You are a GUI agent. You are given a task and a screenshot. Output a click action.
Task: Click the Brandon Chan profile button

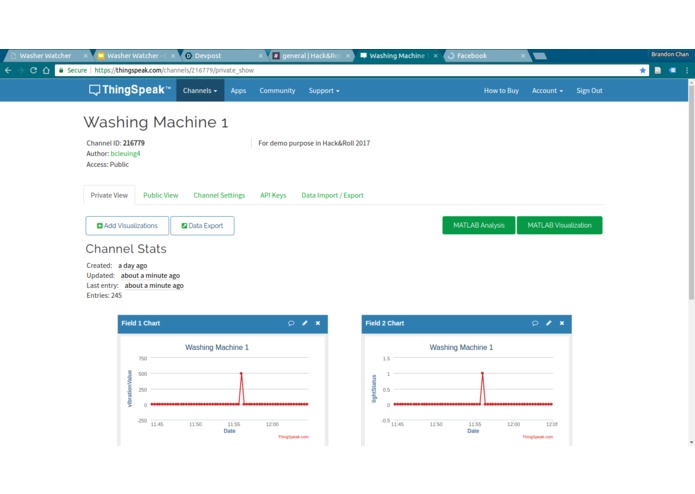coord(670,54)
